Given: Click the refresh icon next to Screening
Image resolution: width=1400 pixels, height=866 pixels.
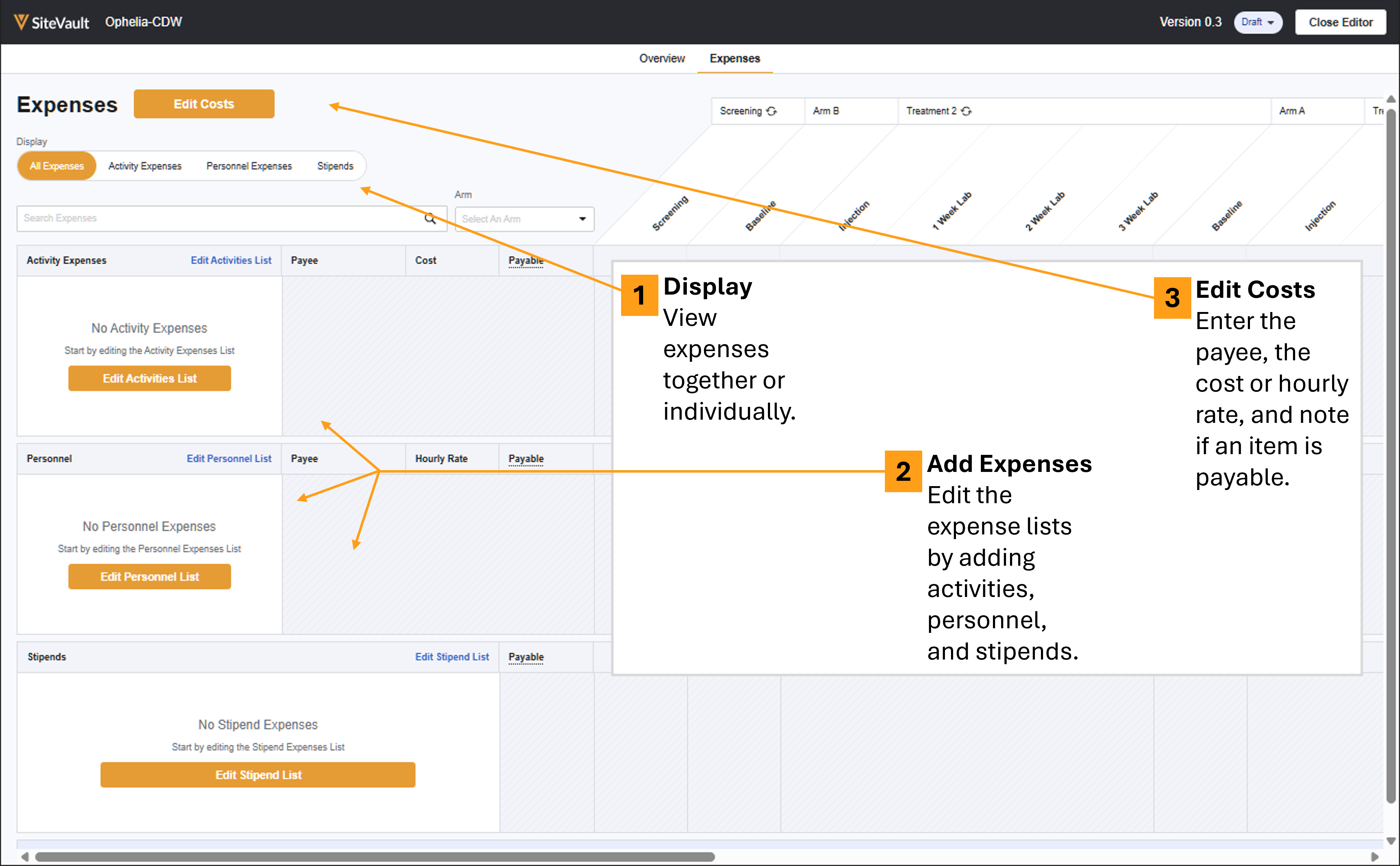Looking at the screenshot, I should coord(771,111).
